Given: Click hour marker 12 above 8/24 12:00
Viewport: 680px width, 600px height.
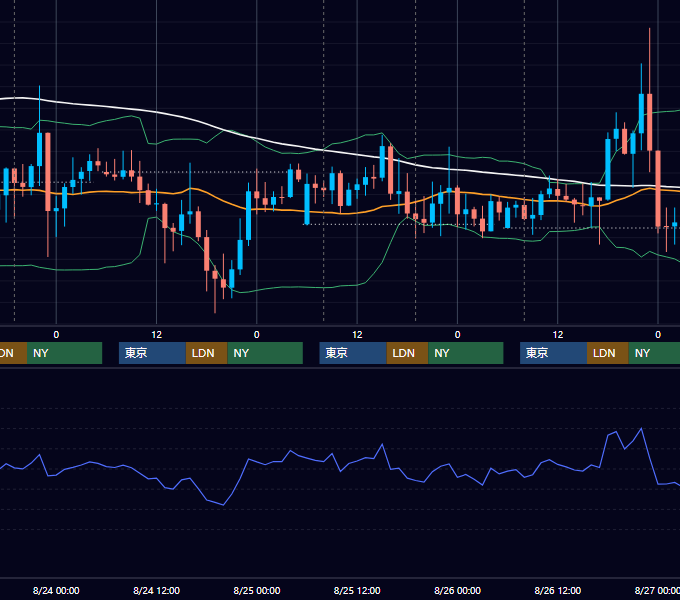Looking at the screenshot, I should (x=157, y=334).
